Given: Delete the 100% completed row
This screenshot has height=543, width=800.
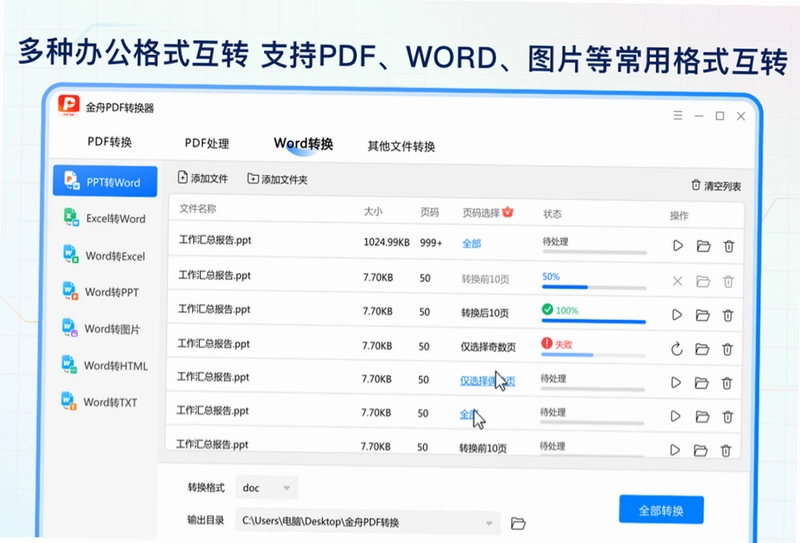Looking at the screenshot, I should point(728,315).
